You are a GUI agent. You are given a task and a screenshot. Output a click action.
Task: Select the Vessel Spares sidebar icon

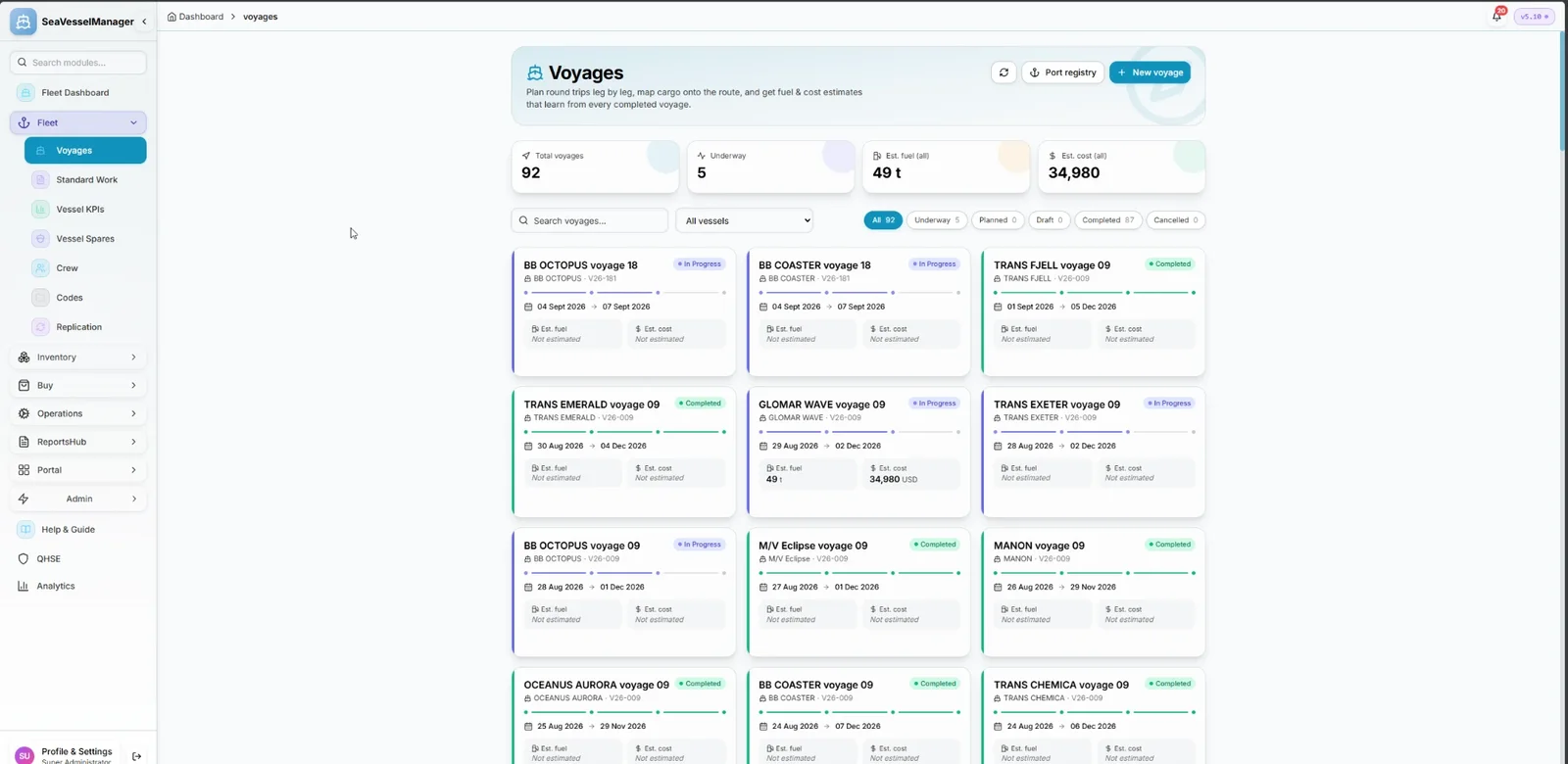(40, 239)
